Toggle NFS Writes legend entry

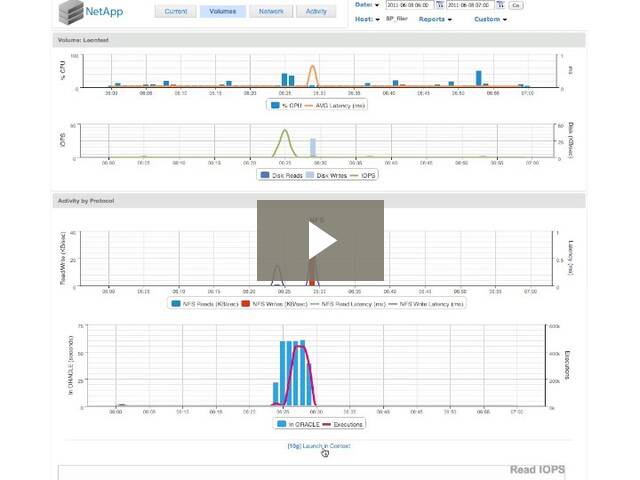point(275,304)
